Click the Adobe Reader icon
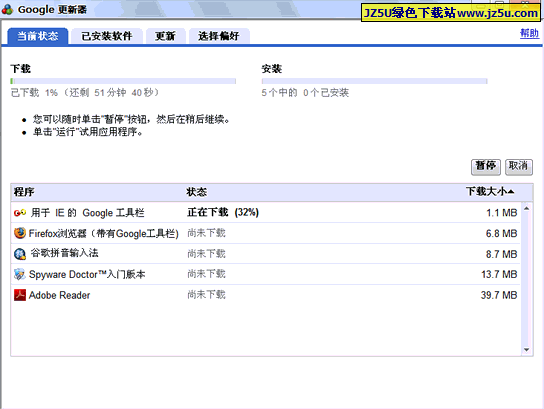The image size is (544, 409). 20,295
